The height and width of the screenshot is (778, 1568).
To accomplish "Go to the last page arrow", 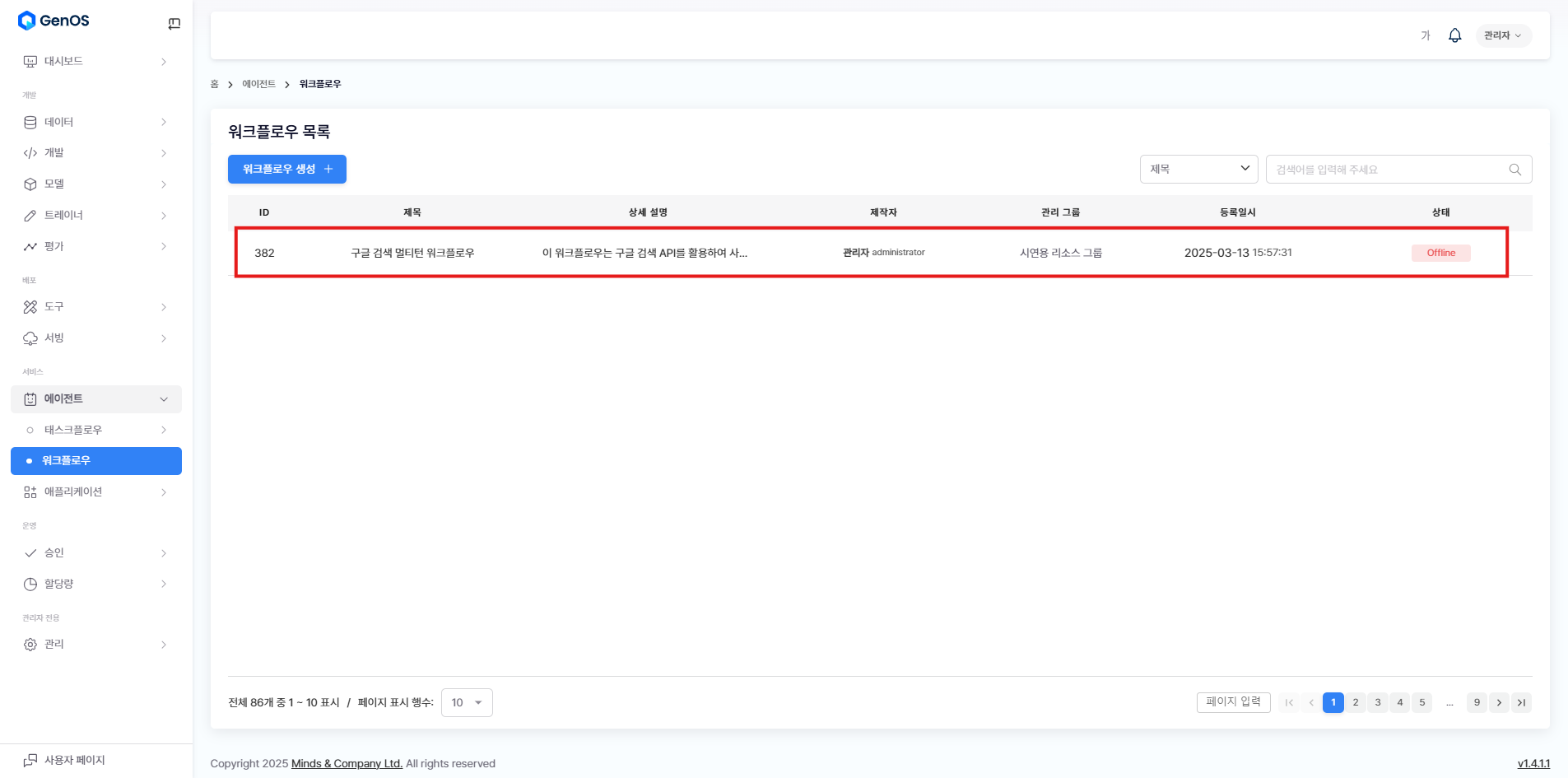I will 1521,702.
